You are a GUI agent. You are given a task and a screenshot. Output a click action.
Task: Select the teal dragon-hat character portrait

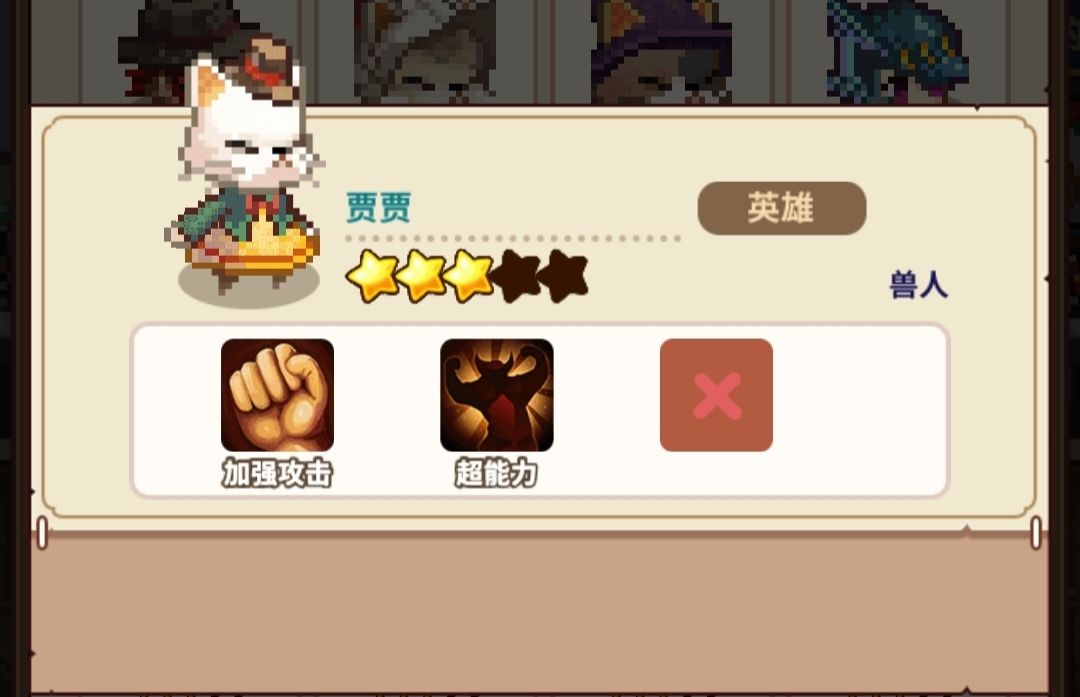click(897, 52)
